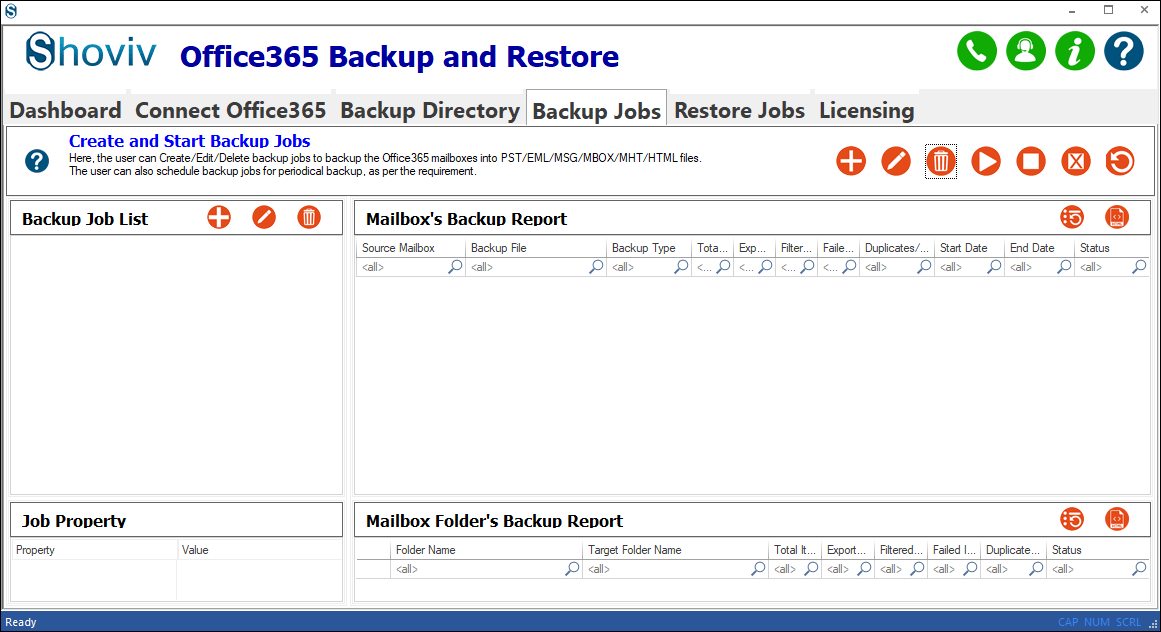Open the Connect Office365 tab
Image resolution: width=1161 pixels, height=632 pixels.
[231, 110]
